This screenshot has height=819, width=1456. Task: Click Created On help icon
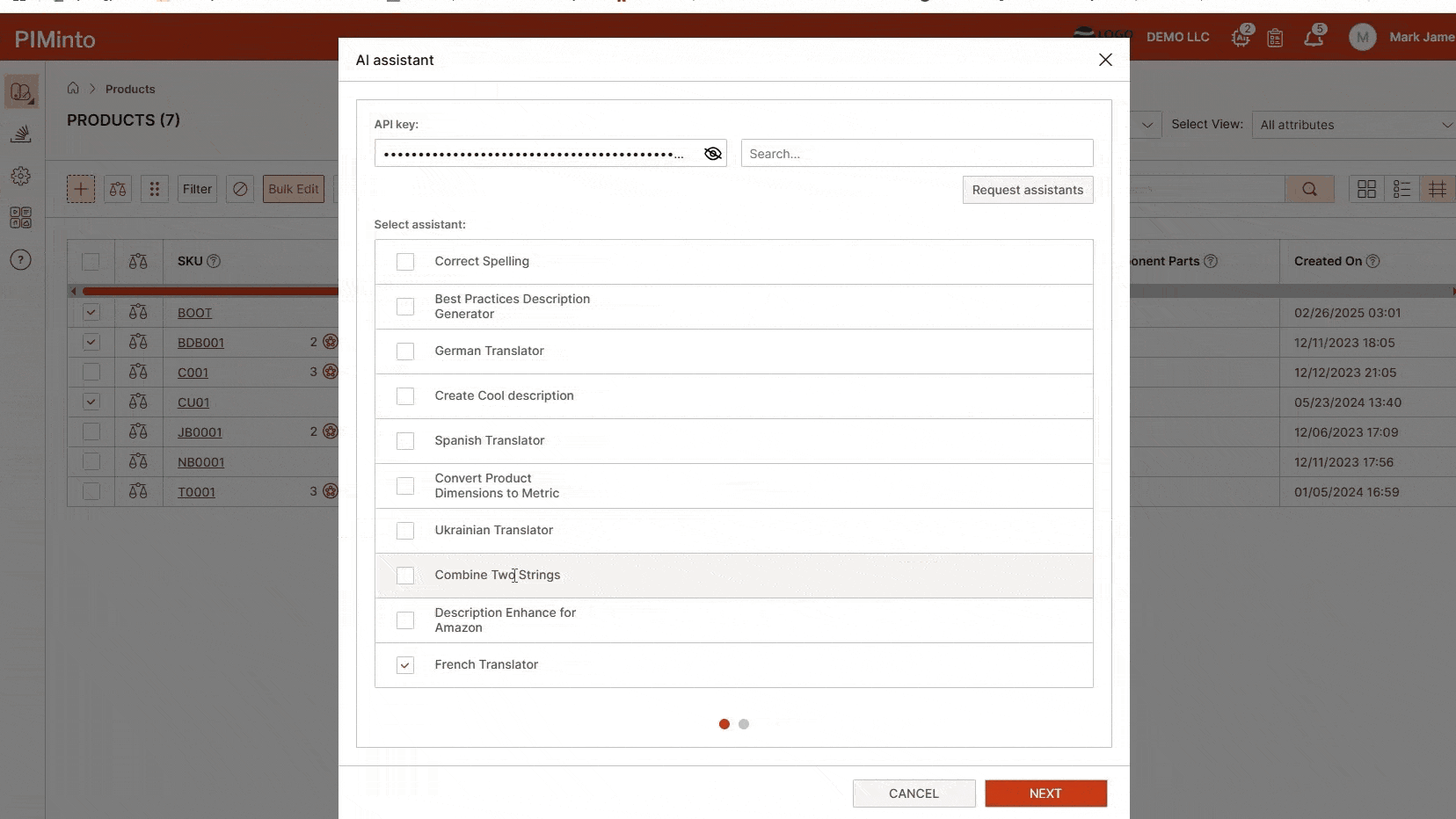point(1373,261)
